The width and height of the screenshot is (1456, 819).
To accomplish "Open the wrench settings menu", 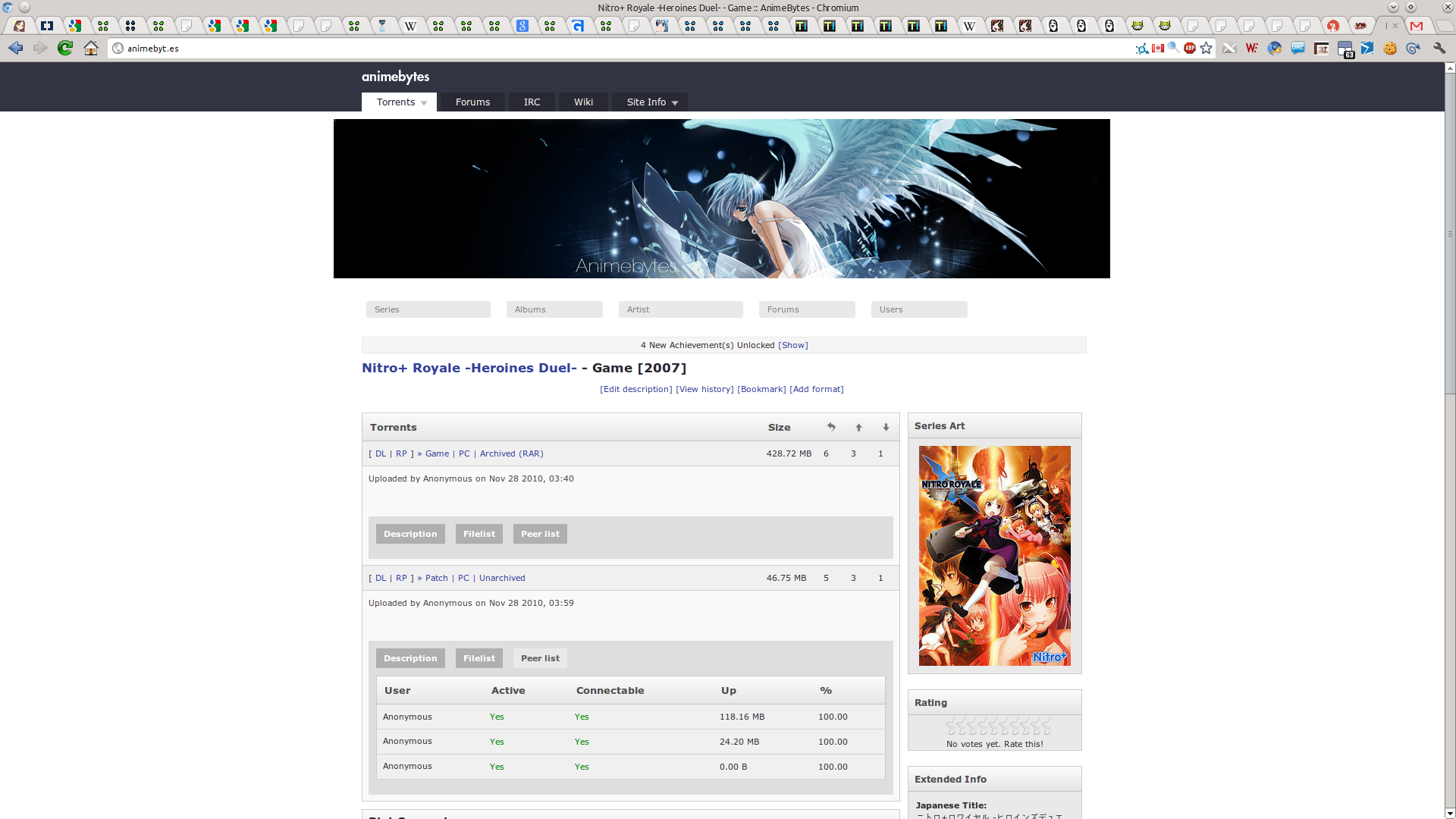I will coord(1439,49).
